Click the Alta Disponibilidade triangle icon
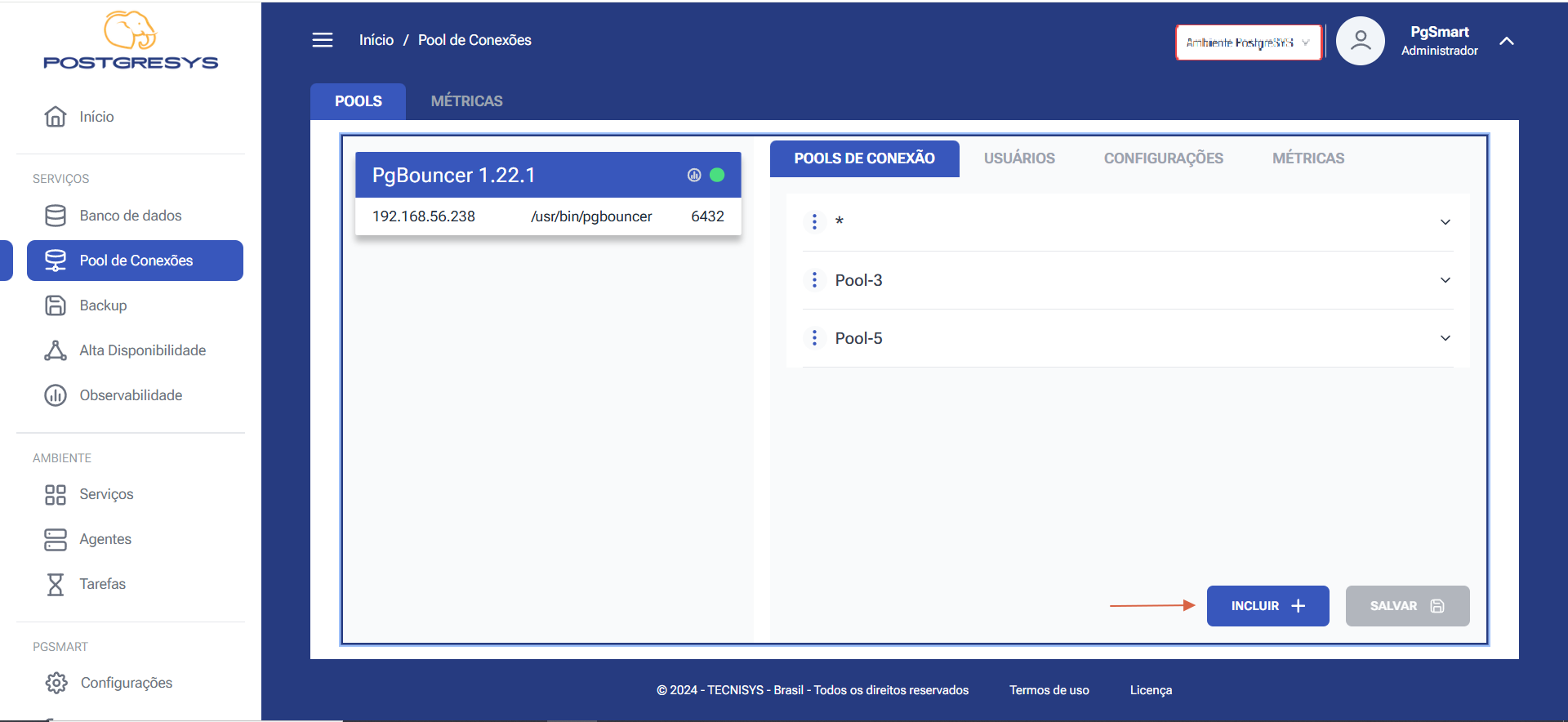This screenshot has height=722, width=1568. click(56, 350)
